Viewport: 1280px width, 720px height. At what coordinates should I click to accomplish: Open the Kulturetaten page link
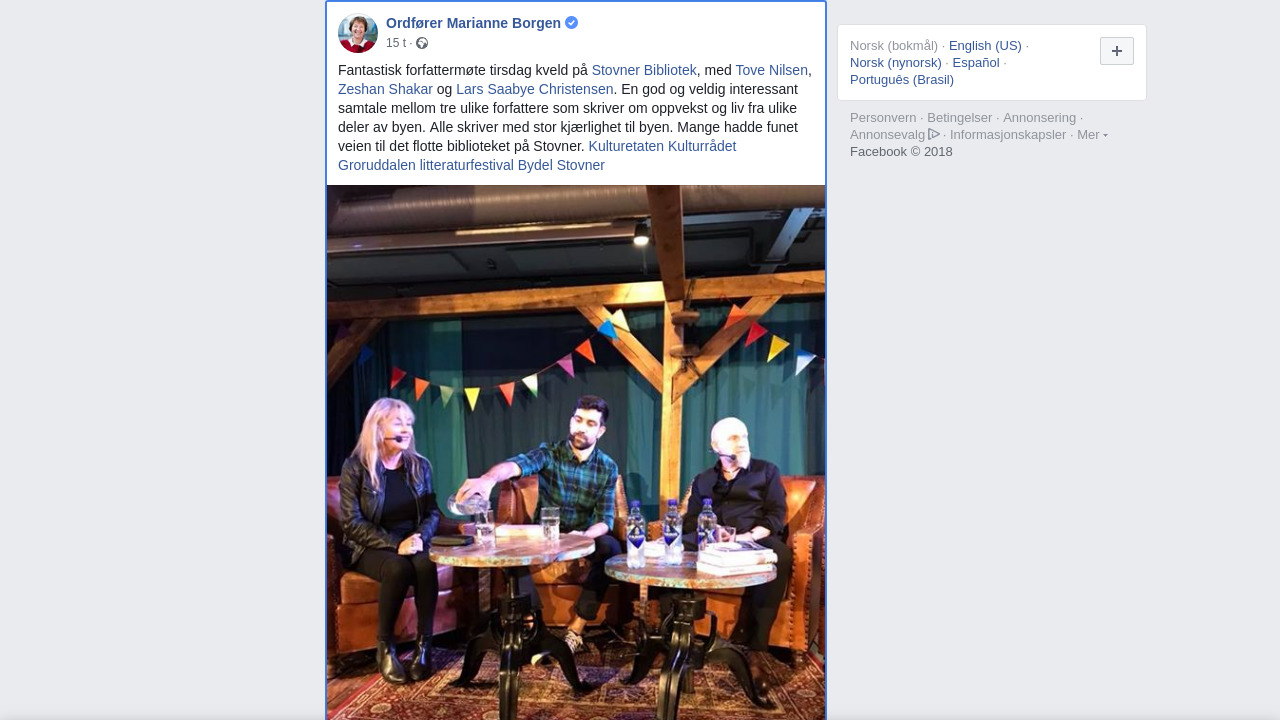point(626,146)
